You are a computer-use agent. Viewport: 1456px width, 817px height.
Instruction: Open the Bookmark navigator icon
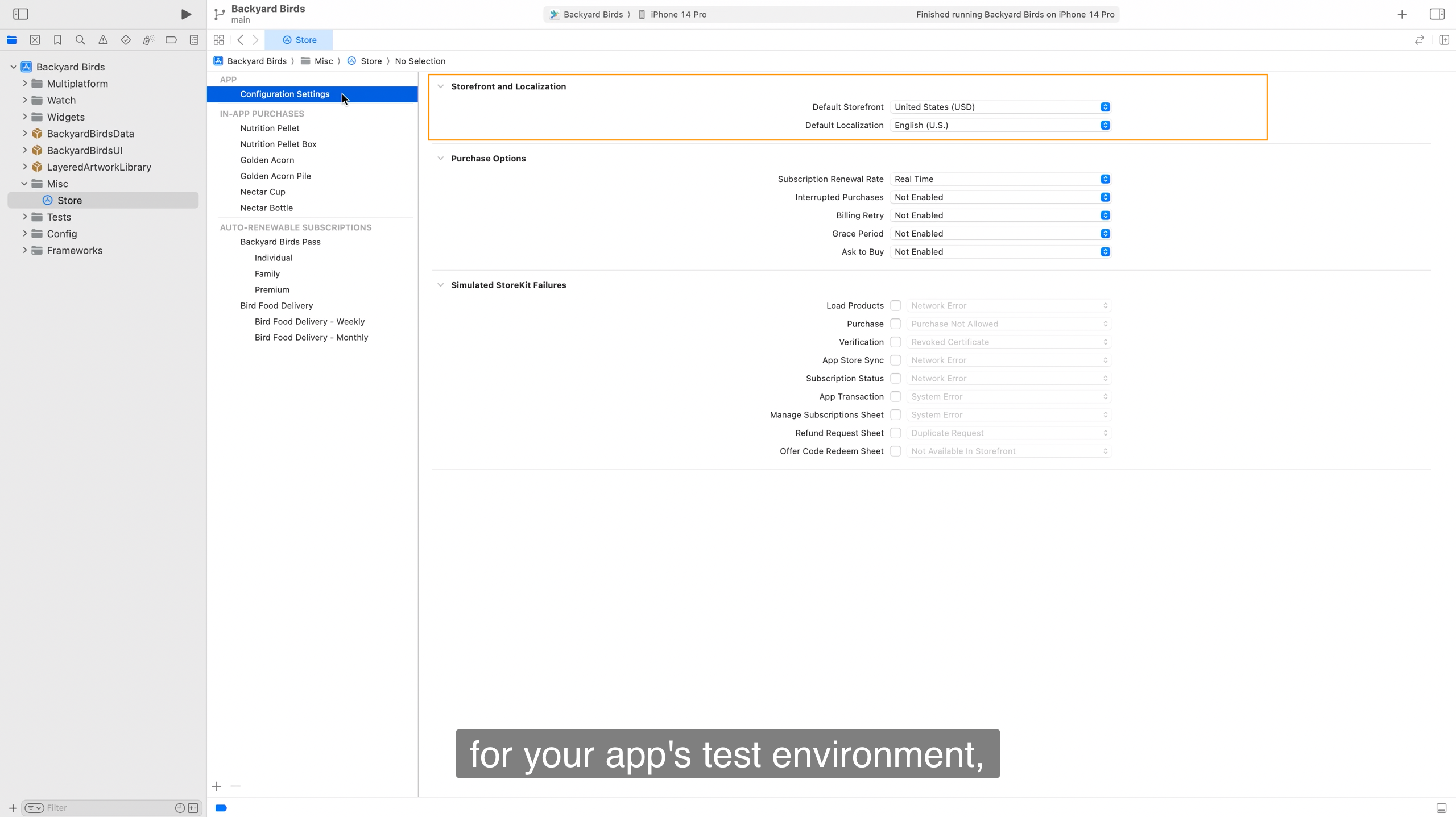(57, 40)
